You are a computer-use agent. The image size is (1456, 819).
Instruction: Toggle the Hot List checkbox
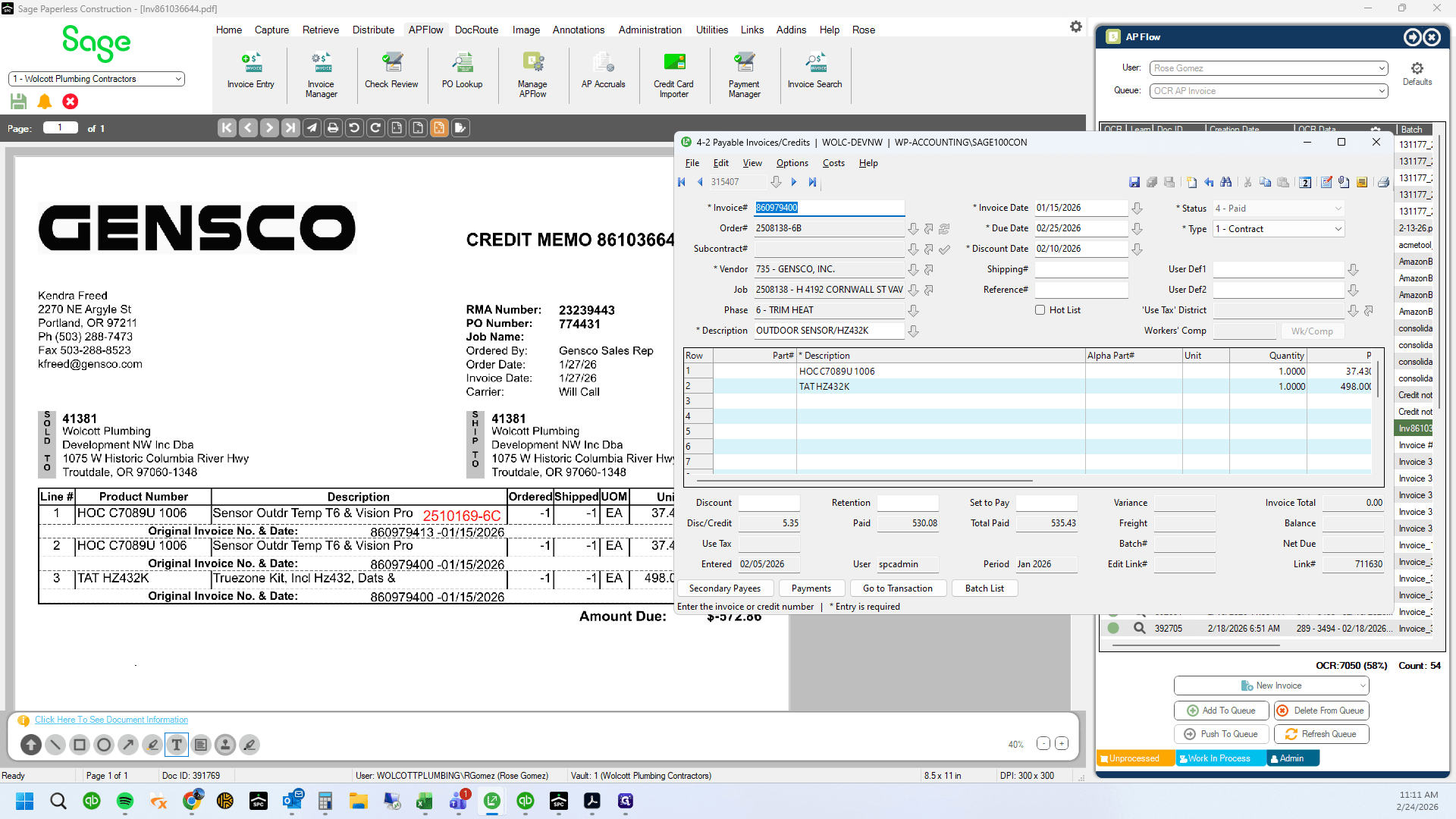click(x=1040, y=310)
